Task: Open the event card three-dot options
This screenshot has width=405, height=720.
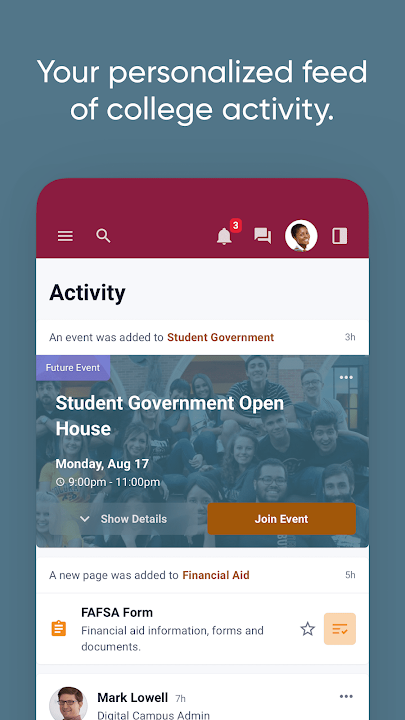Action: click(346, 377)
